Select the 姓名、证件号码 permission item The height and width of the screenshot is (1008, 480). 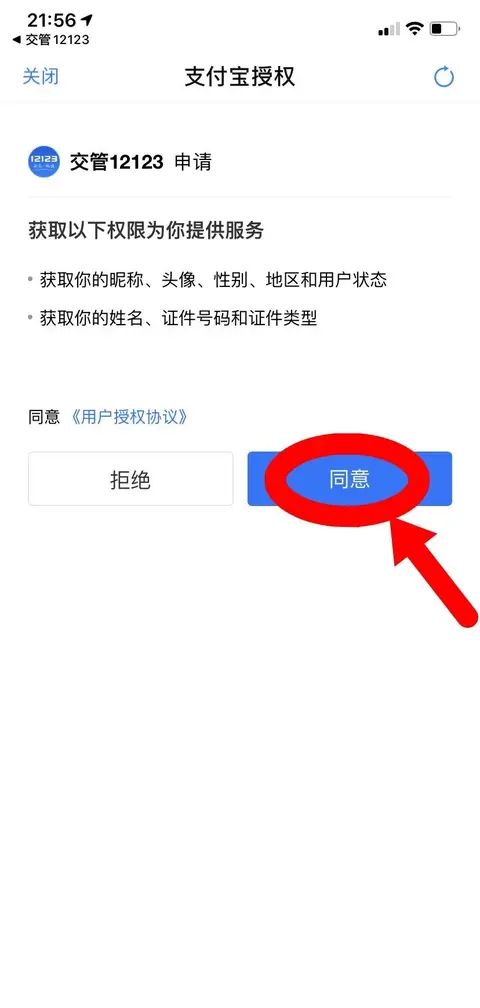click(179, 318)
